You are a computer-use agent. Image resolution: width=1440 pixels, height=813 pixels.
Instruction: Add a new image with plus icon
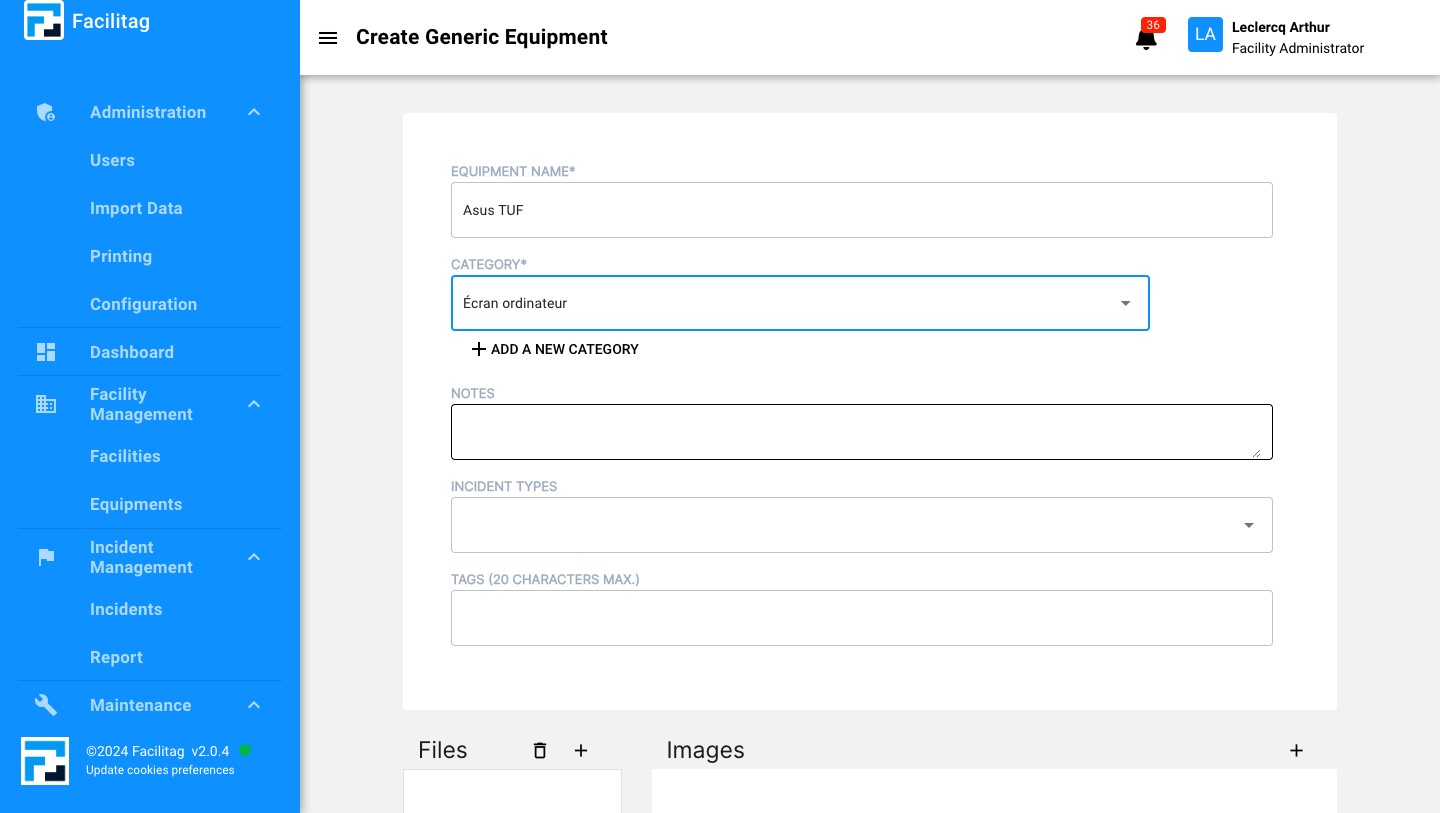1296,751
